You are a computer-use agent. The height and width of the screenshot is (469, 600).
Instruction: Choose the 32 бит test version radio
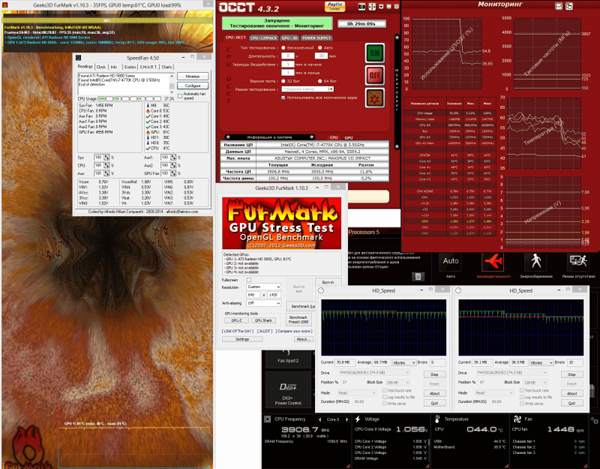coord(284,81)
